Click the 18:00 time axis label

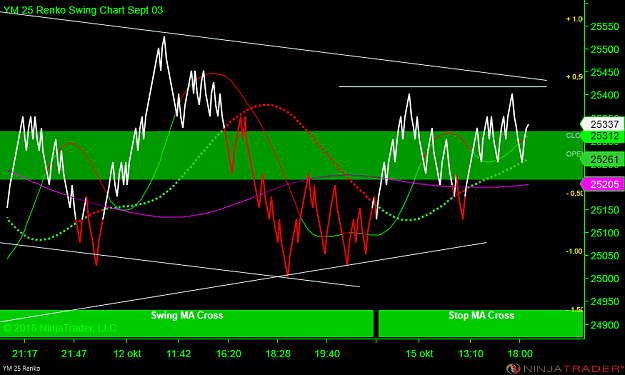520,353
